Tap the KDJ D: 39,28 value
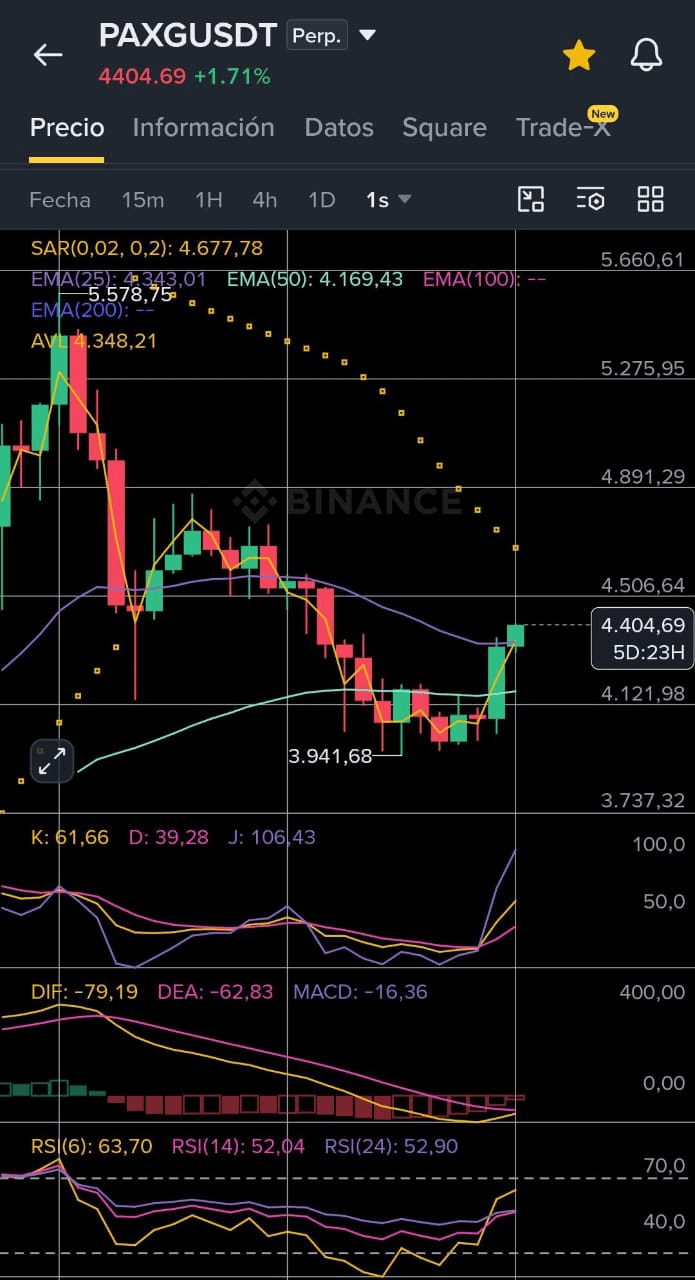Image resolution: width=695 pixels, height=1280 pixels. click(169, 837)
